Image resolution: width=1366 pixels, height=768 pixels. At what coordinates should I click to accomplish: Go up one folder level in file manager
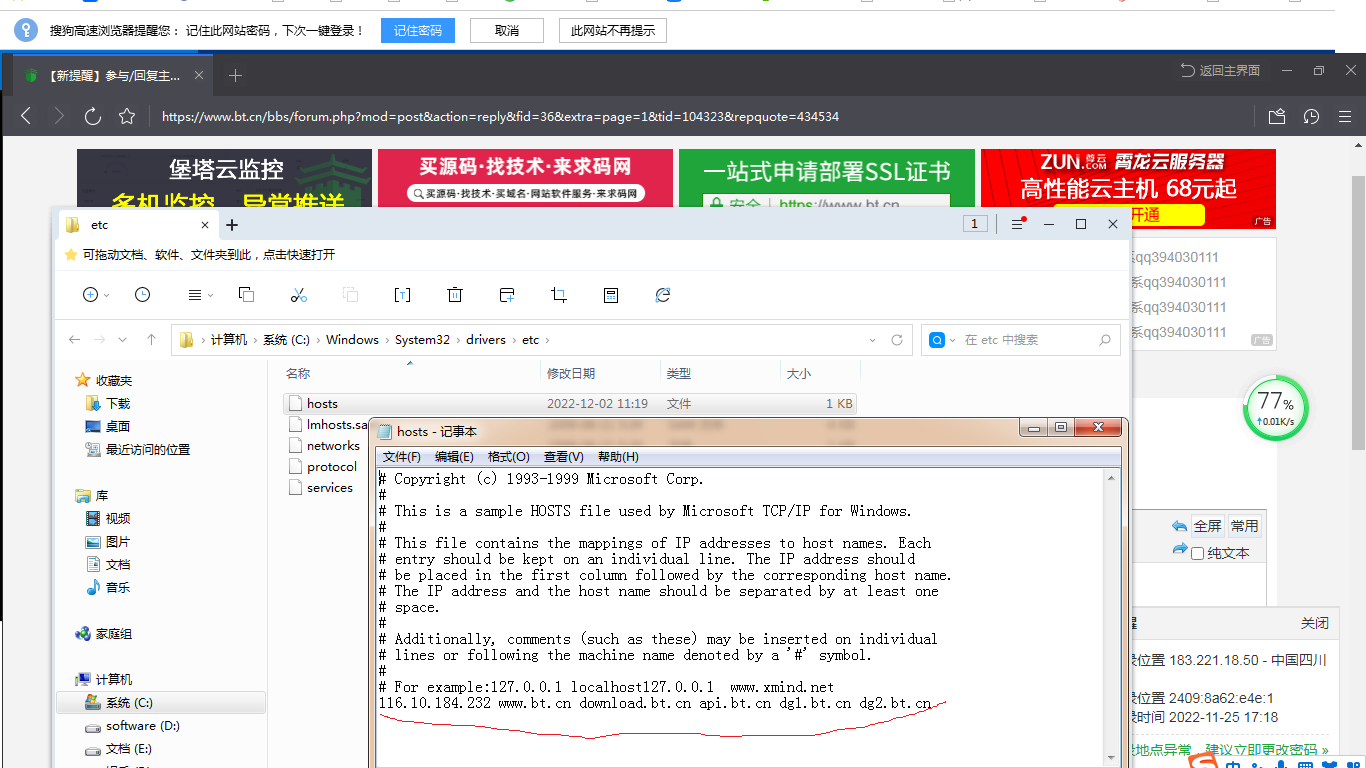tap(152, 340)
